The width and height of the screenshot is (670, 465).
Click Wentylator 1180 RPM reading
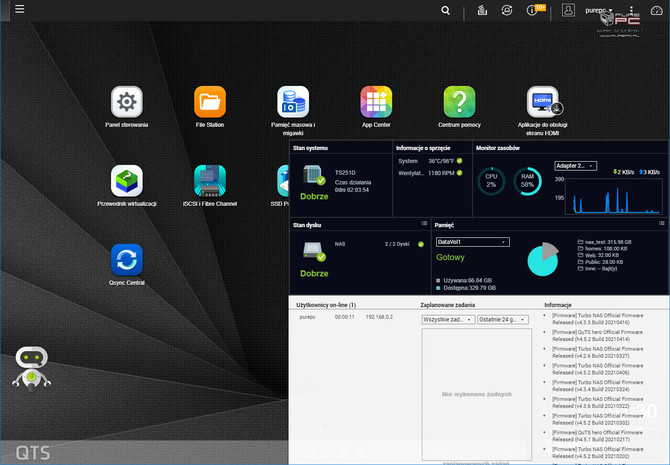click(x=441, y=173)
